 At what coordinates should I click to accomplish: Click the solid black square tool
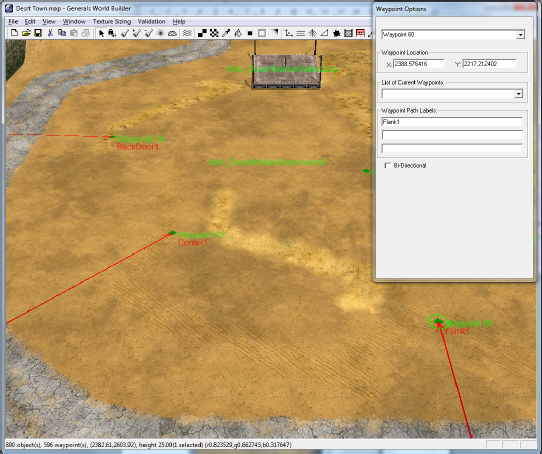coord(250,33)
